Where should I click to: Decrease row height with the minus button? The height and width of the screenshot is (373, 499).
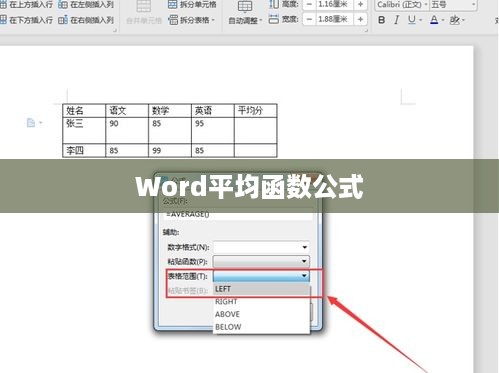(309, 4)
